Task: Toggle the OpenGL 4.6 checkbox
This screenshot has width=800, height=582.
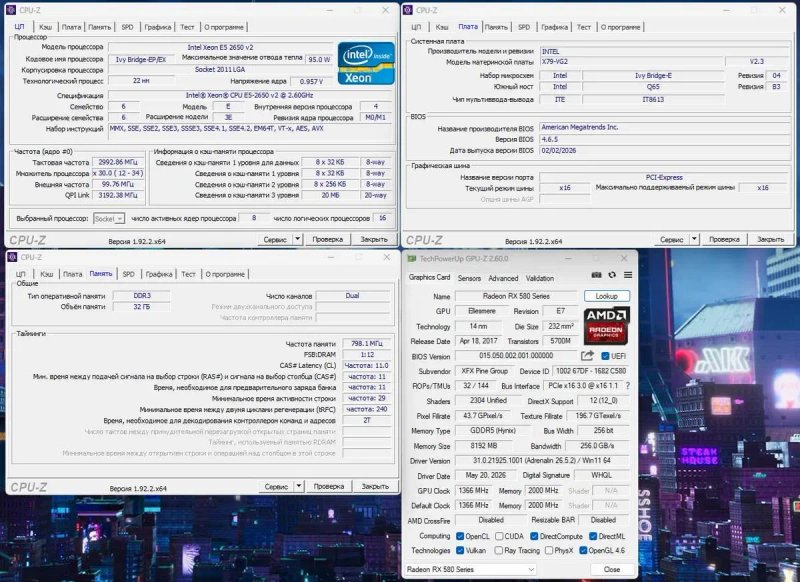Action: point(583,550)
